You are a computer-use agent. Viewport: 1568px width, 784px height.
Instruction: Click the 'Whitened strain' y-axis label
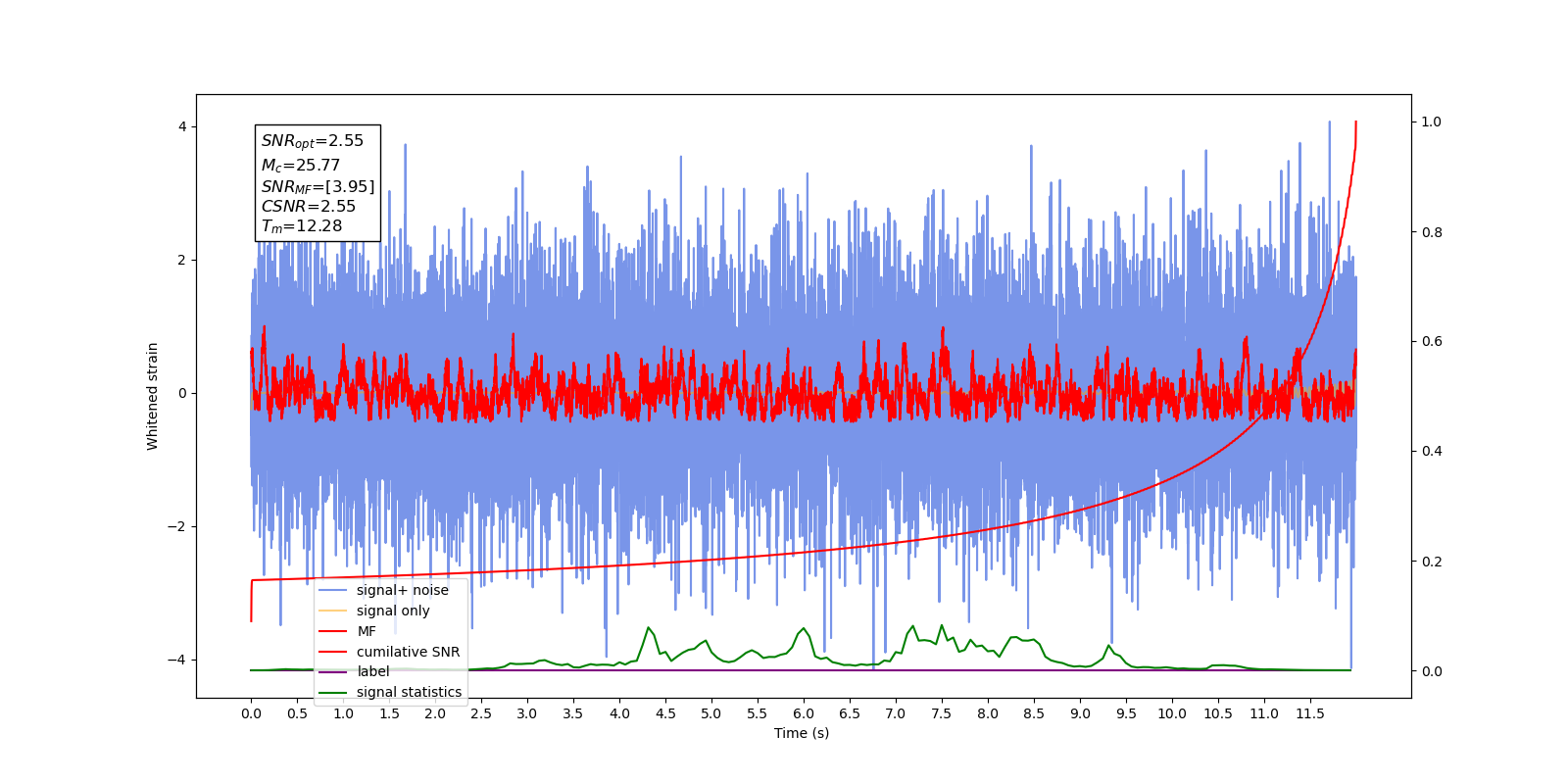[x=152, y=396]
